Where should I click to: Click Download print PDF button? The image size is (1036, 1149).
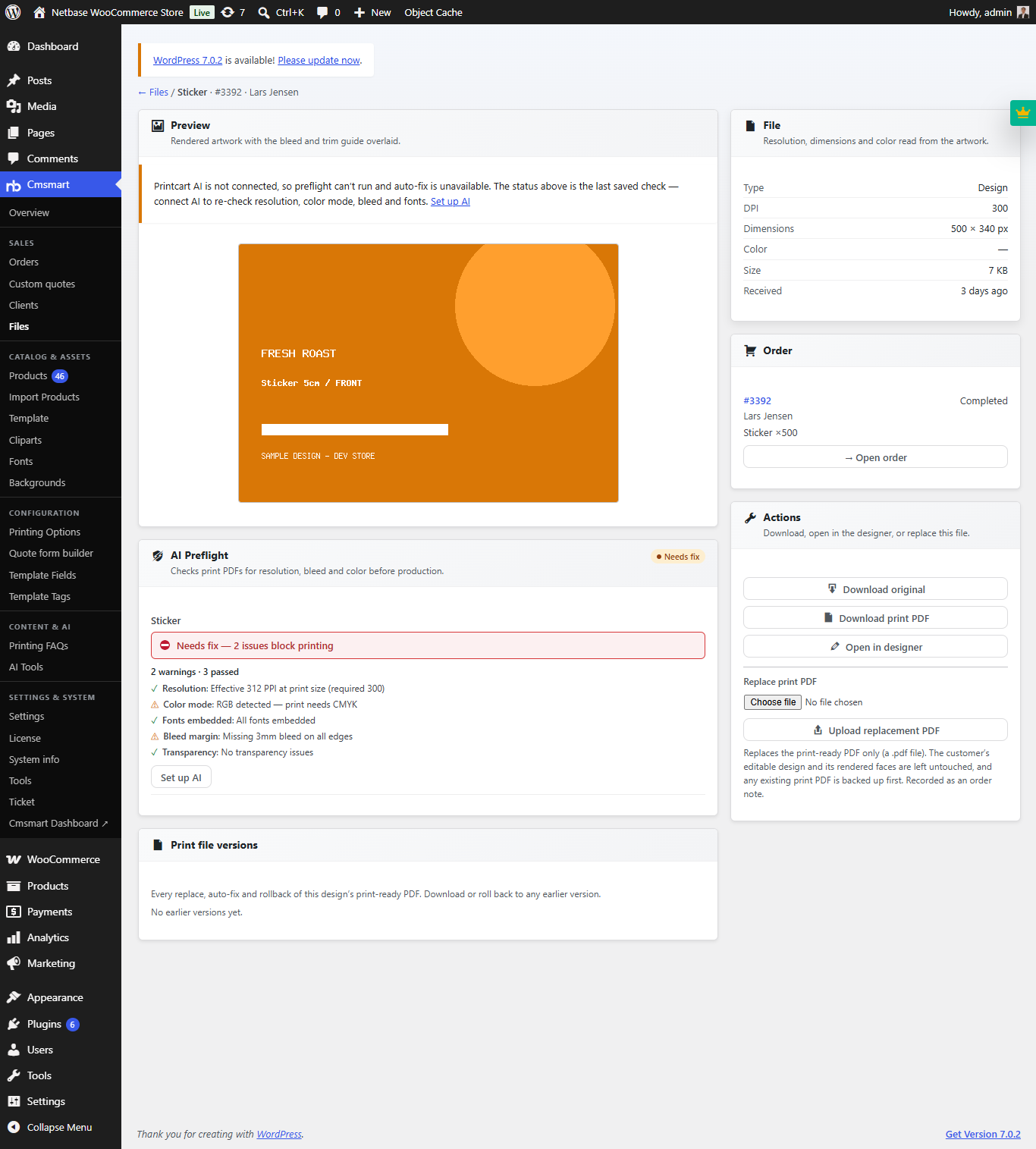coord(875,618)
